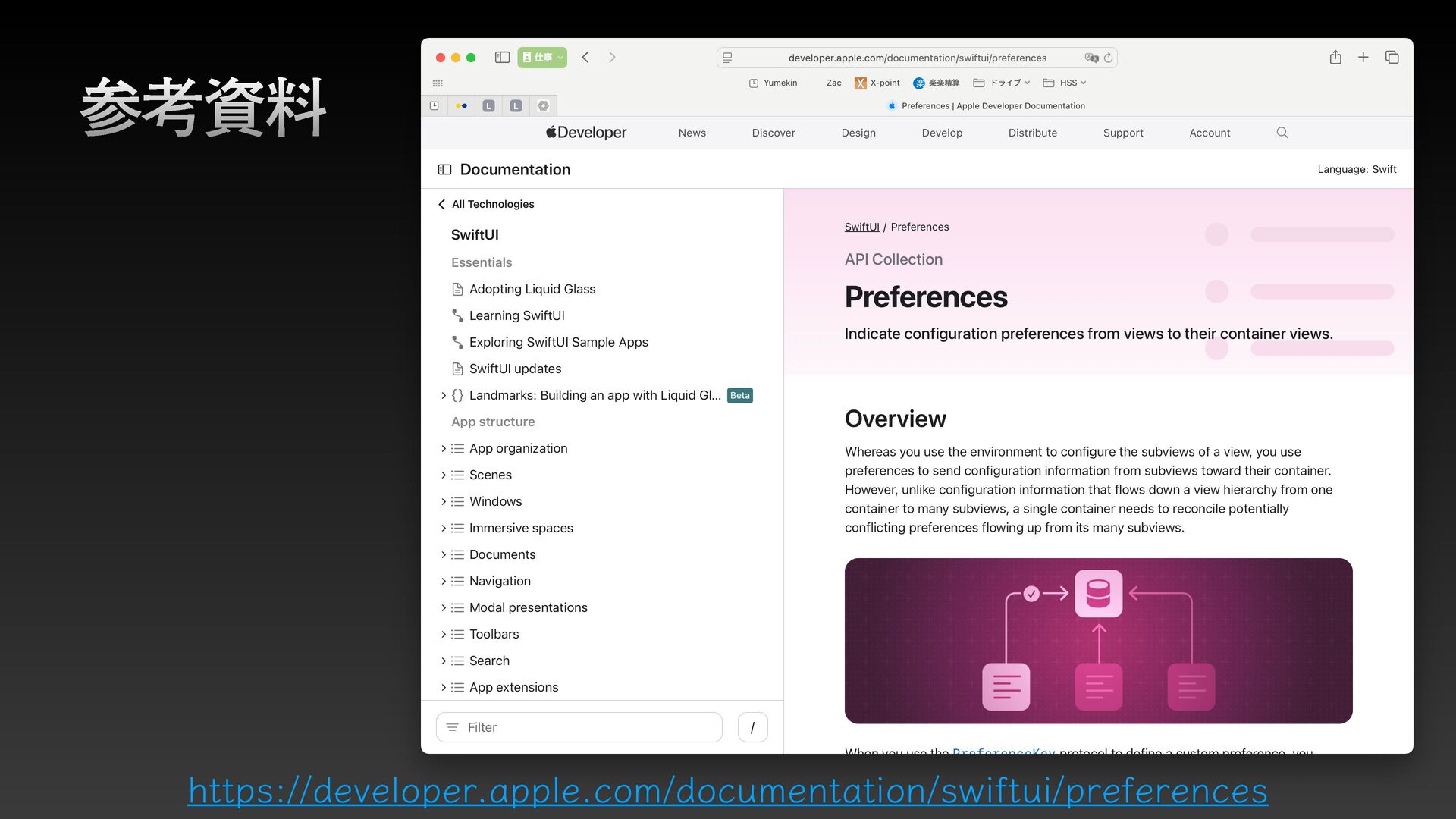This screenshot has height=819, width=1456.
Task: Open the Design menu
Action: tap(858, 133)
